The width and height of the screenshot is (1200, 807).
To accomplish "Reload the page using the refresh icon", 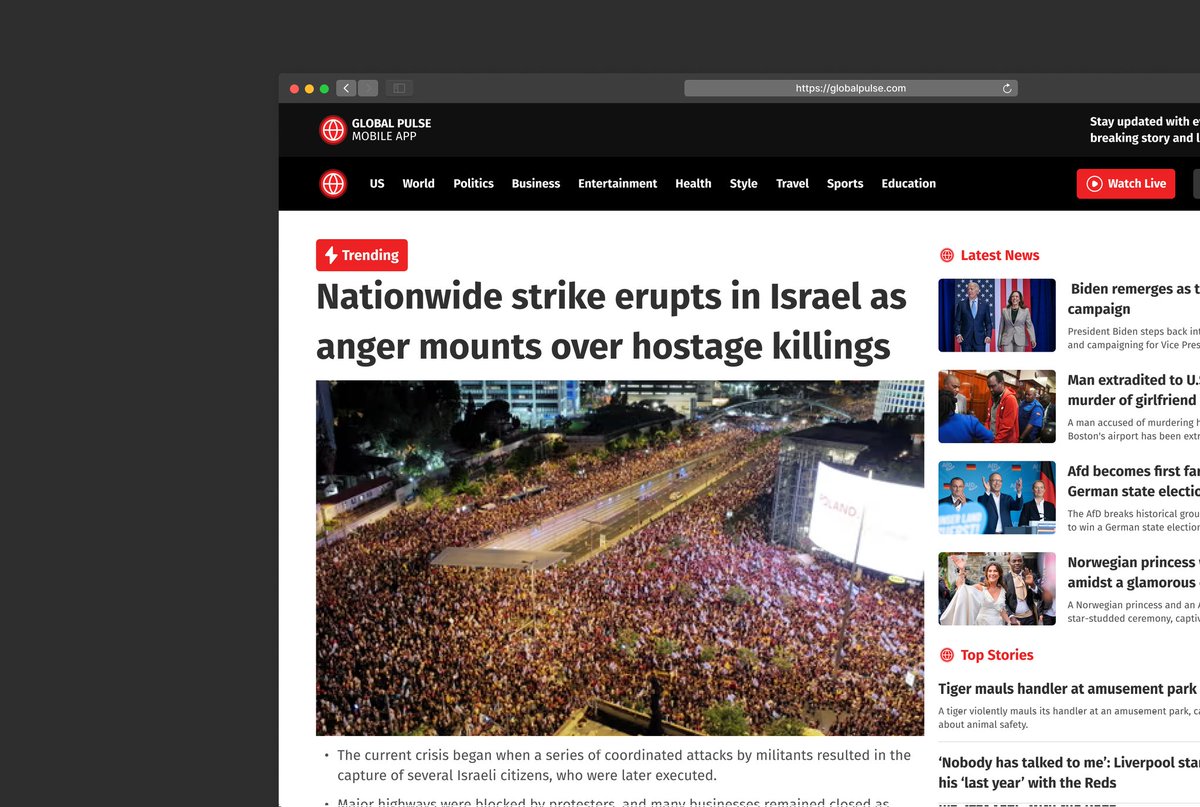I will coord(1006,88).
